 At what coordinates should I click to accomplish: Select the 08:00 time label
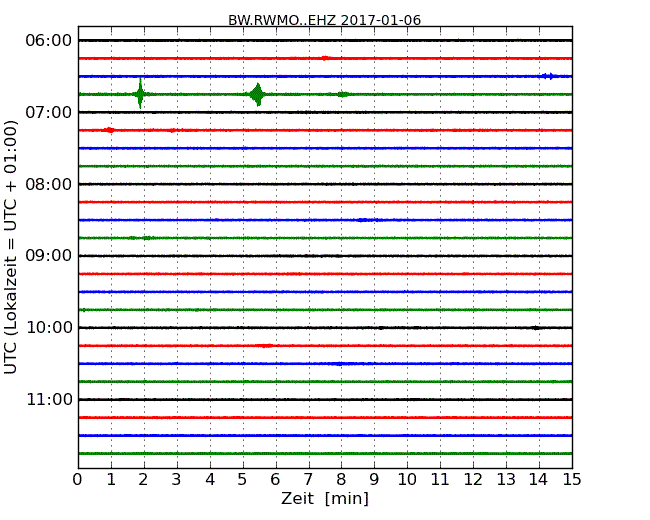pyautogui.click(x=49, y=184)
